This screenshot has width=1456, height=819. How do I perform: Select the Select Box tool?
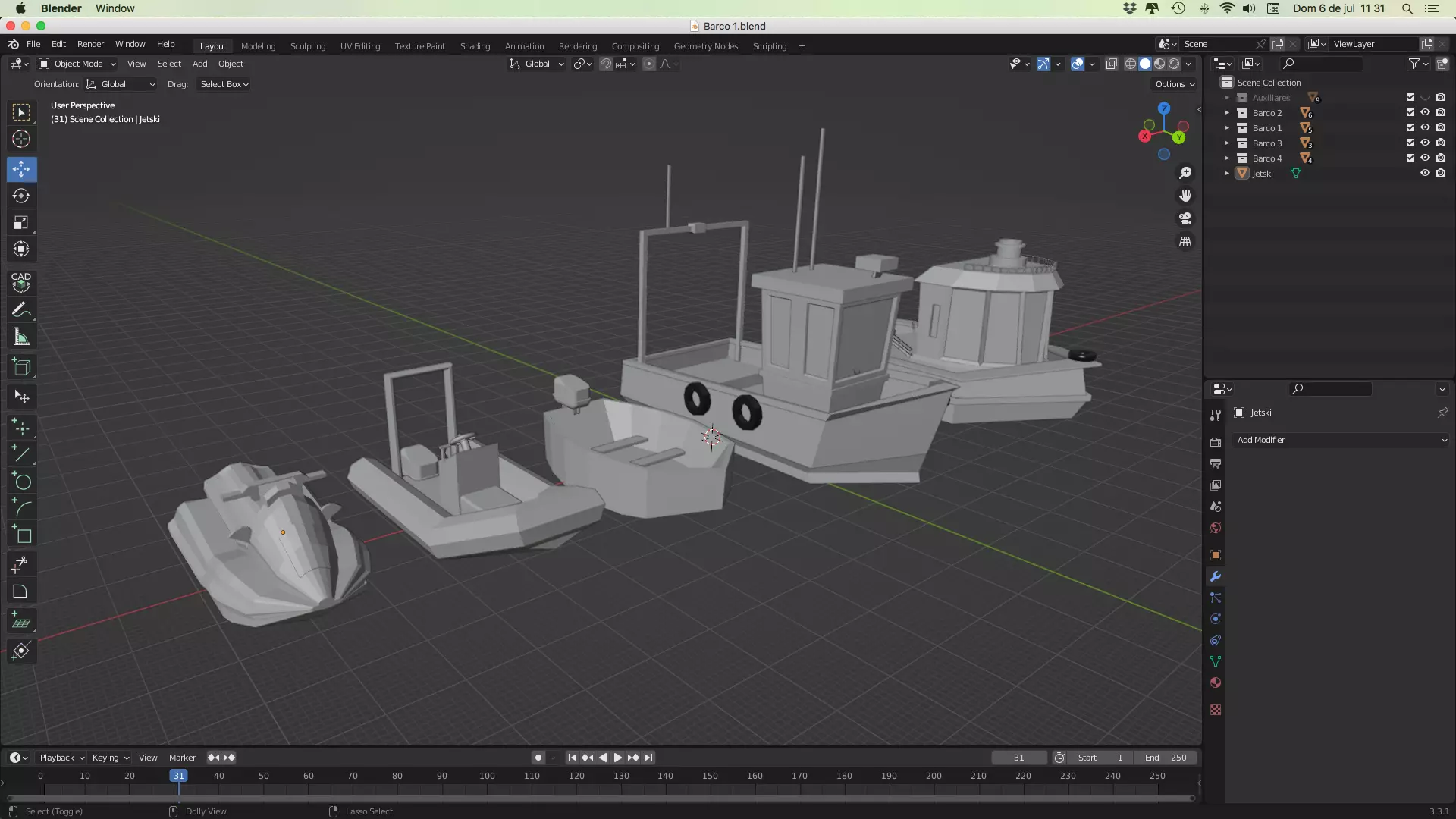pyautogui.click(x=21, y=112)
